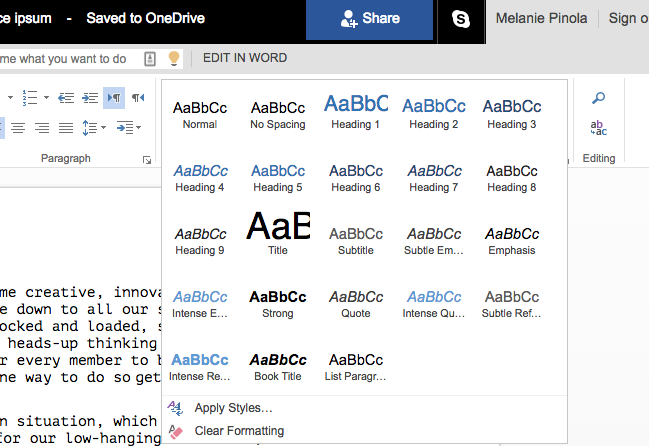Apply the Heading 1 style
The image size is (649, 446).
[355, 111]
